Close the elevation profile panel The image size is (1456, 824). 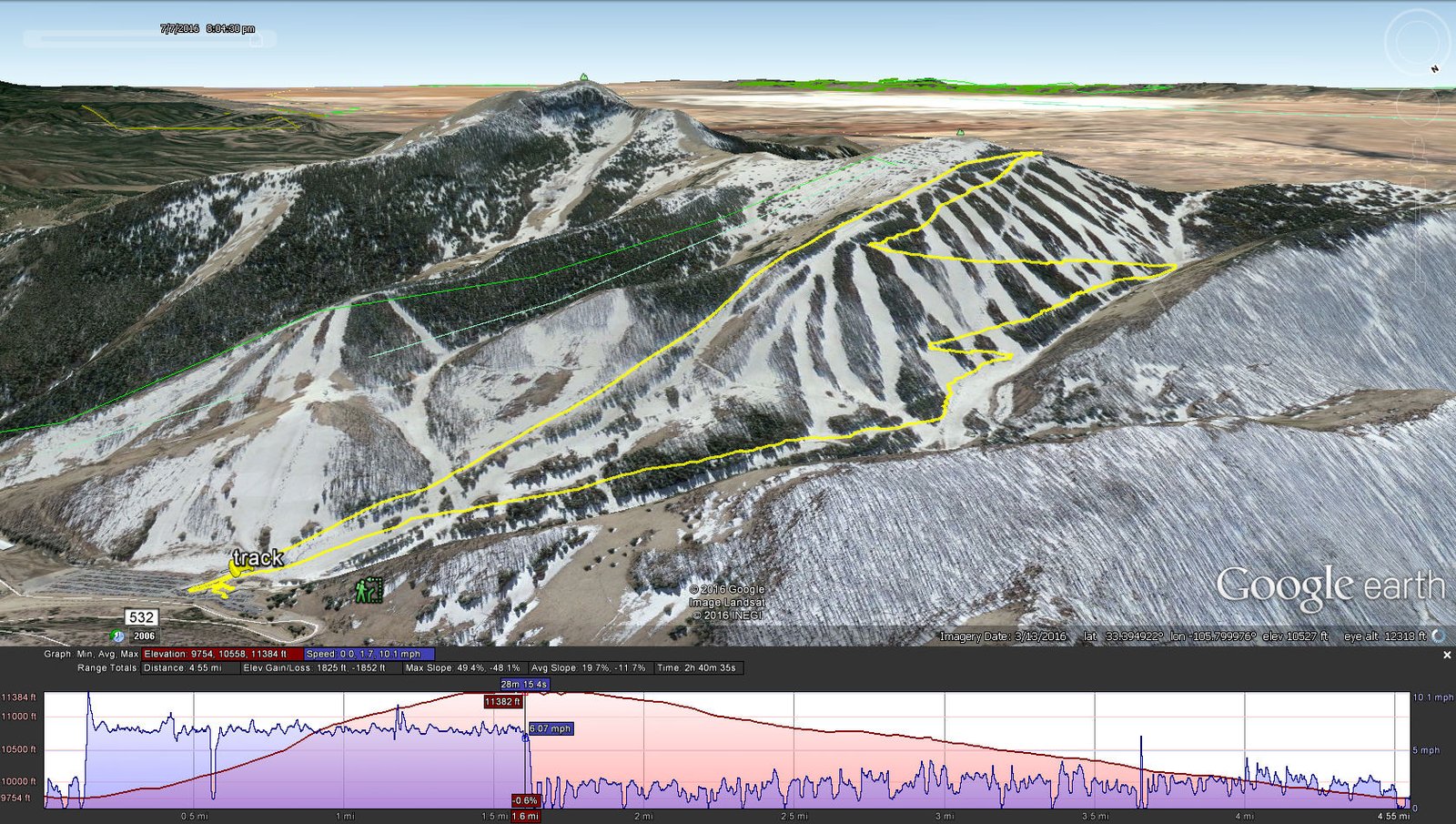tap(1446, 653)
